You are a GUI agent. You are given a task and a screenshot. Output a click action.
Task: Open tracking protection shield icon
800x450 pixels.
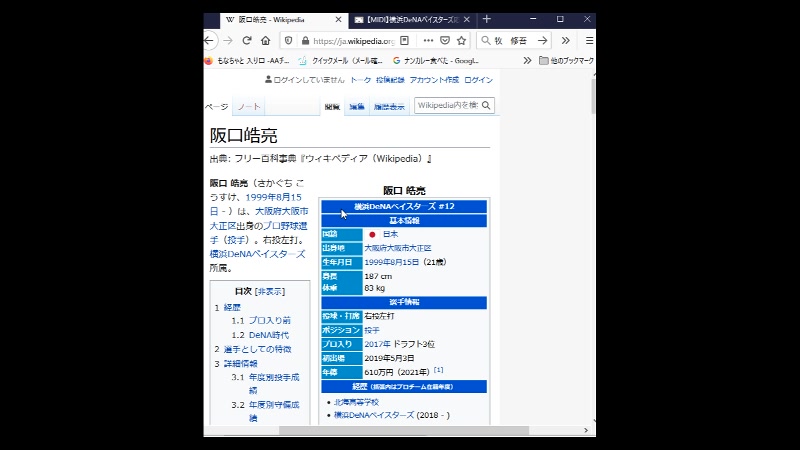pyautogui.click(x=289, y=40)
